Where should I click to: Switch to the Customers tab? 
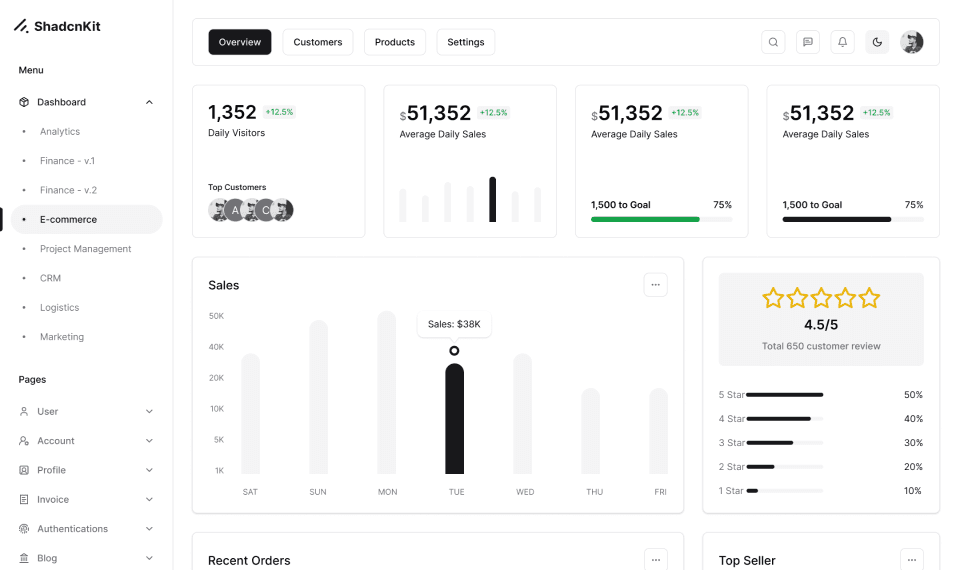[x=318, y=42]
